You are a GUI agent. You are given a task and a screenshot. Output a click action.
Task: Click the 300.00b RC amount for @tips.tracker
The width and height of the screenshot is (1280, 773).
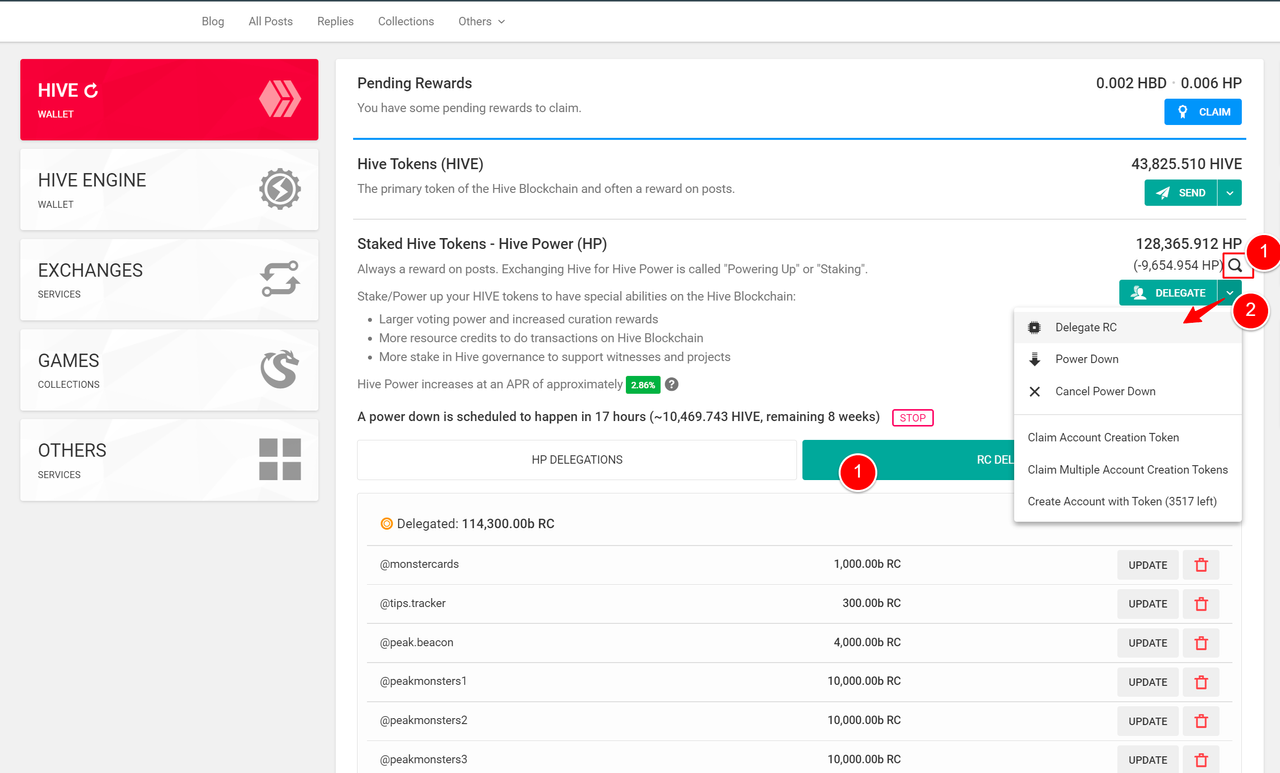point(871,603)
